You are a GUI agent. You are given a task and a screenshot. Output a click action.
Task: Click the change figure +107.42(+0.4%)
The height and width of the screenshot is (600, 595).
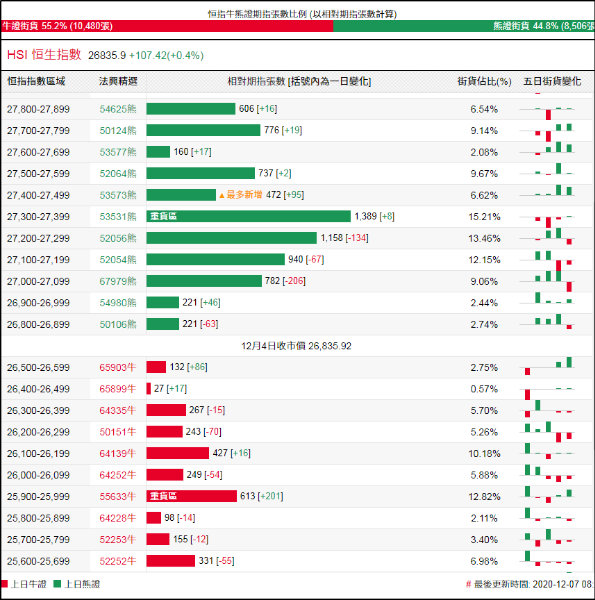[x=166, y=55]
